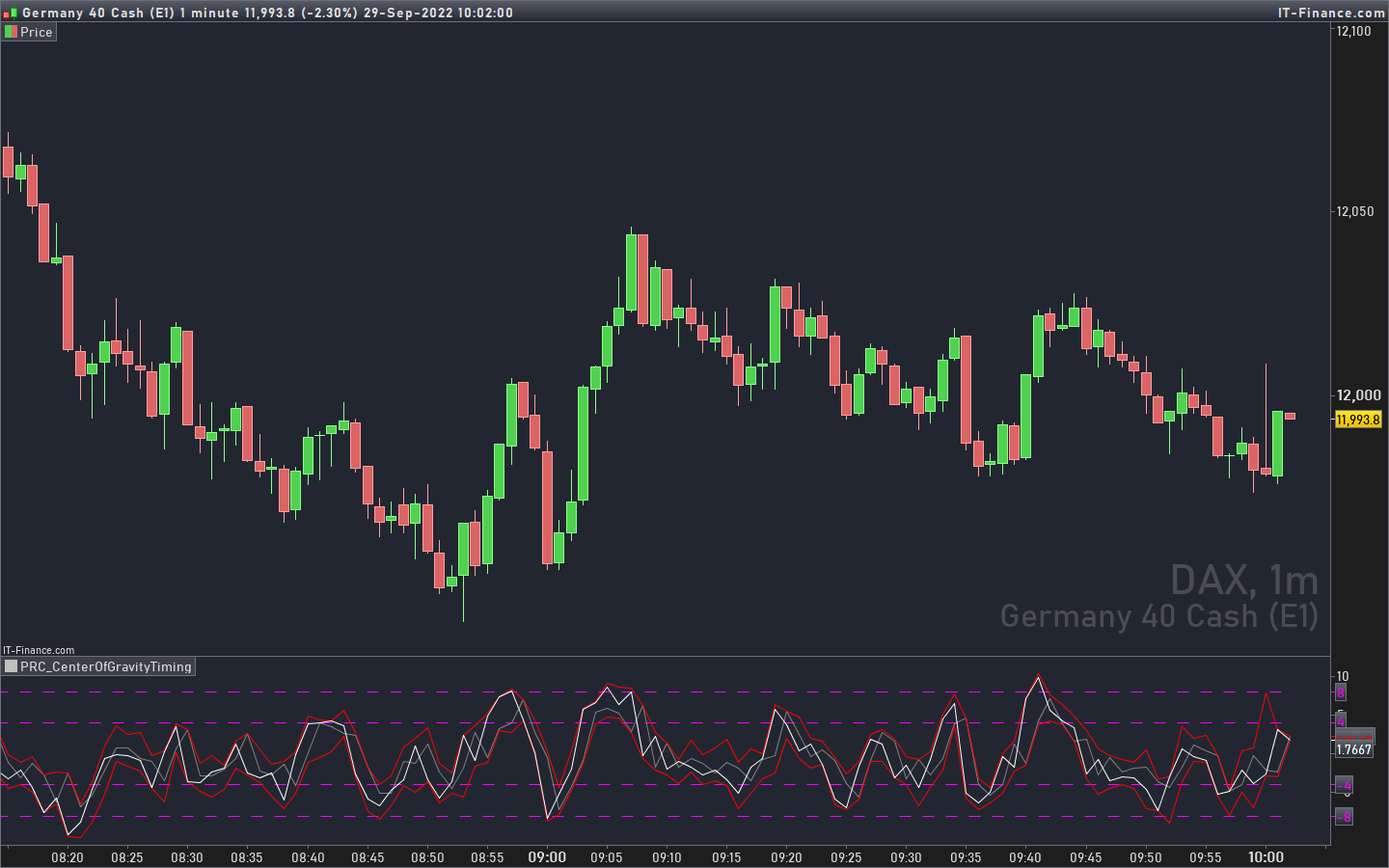Click the 08:20 time axis label
The width and height of the screenshot is (1389, 868).
point(68,857)
